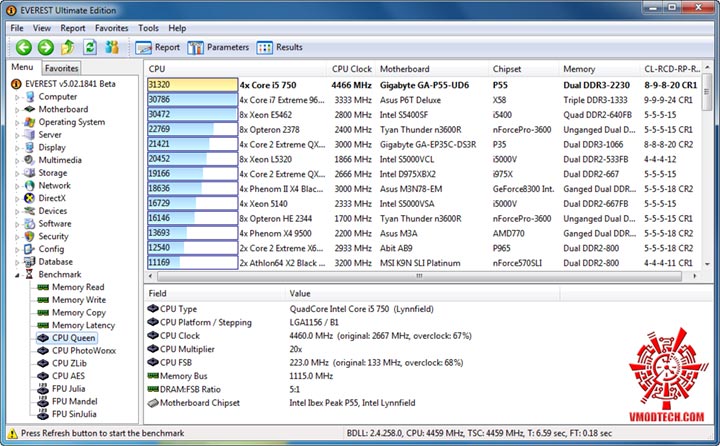The height and width of the screenshot is (446, 720).
Task: Expand the Operating System tree node
Action: (17, 123)
